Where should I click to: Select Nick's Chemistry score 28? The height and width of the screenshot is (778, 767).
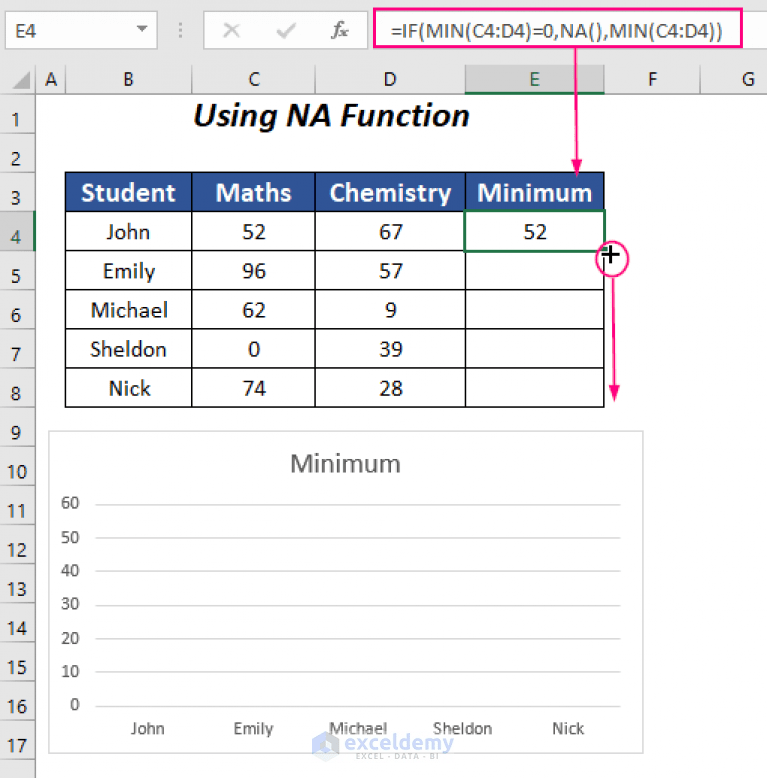coord(390,389)
